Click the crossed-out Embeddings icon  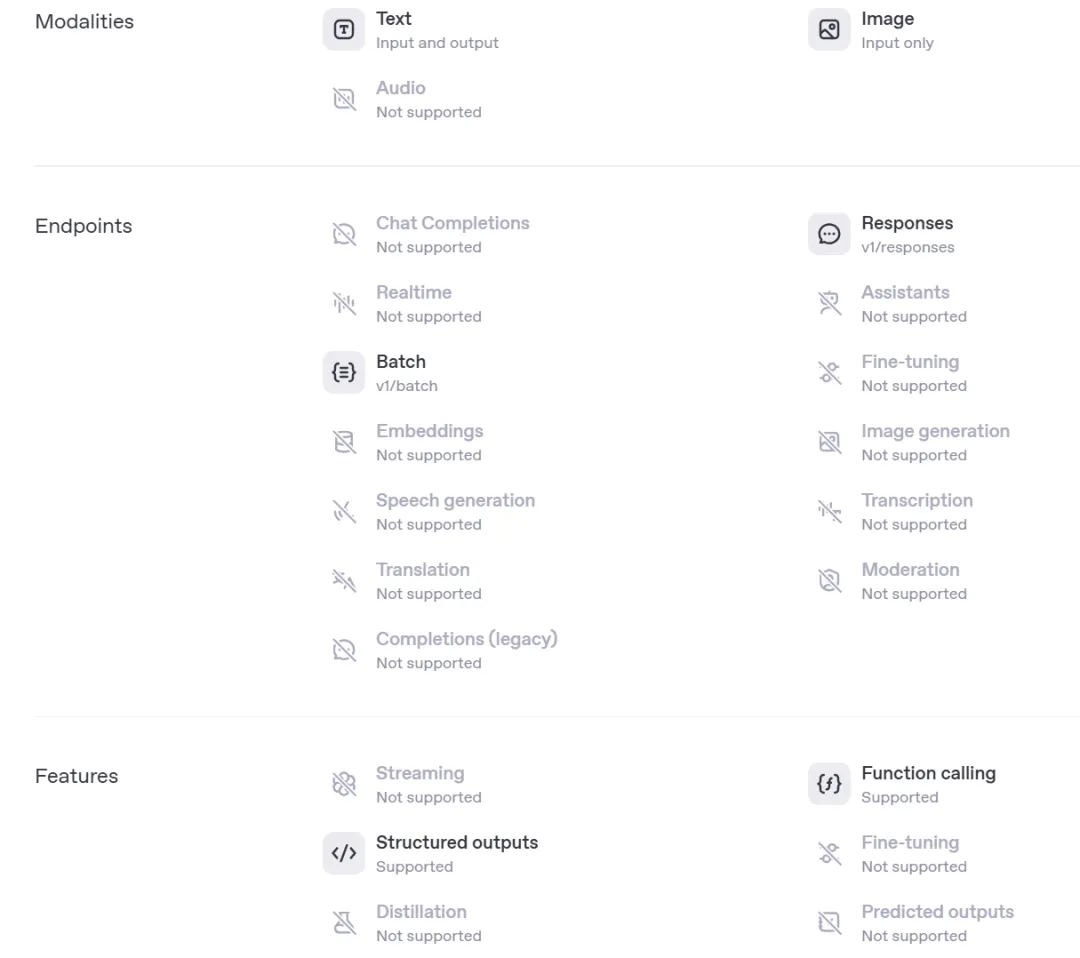pyautogui.click(x=344, y=442)
